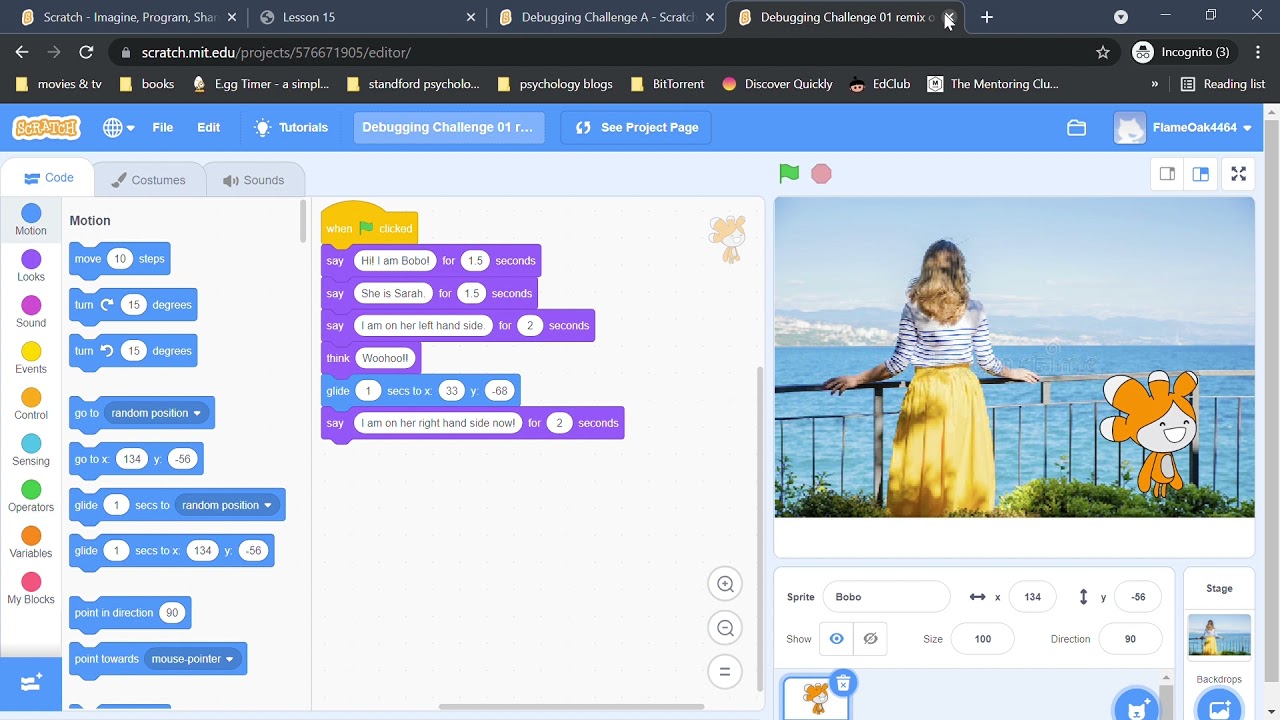Open 'point towards mouse-pointer' dropdown
1280x720 pixels.
tap(193, 659)
